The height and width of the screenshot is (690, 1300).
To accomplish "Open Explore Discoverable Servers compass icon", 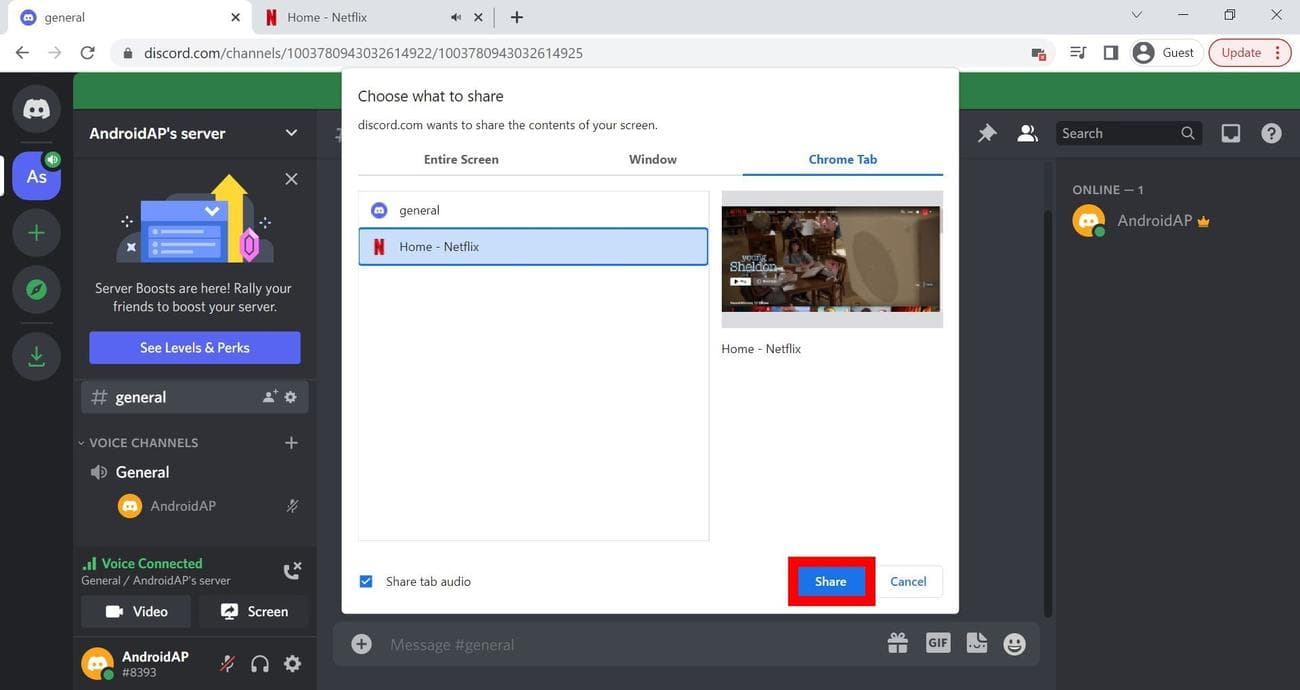I will (x=36, y=290).
